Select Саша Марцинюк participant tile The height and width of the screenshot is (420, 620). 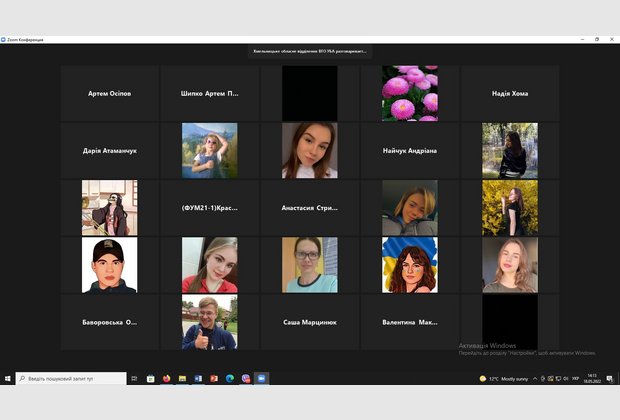click(x=309, y=322)
